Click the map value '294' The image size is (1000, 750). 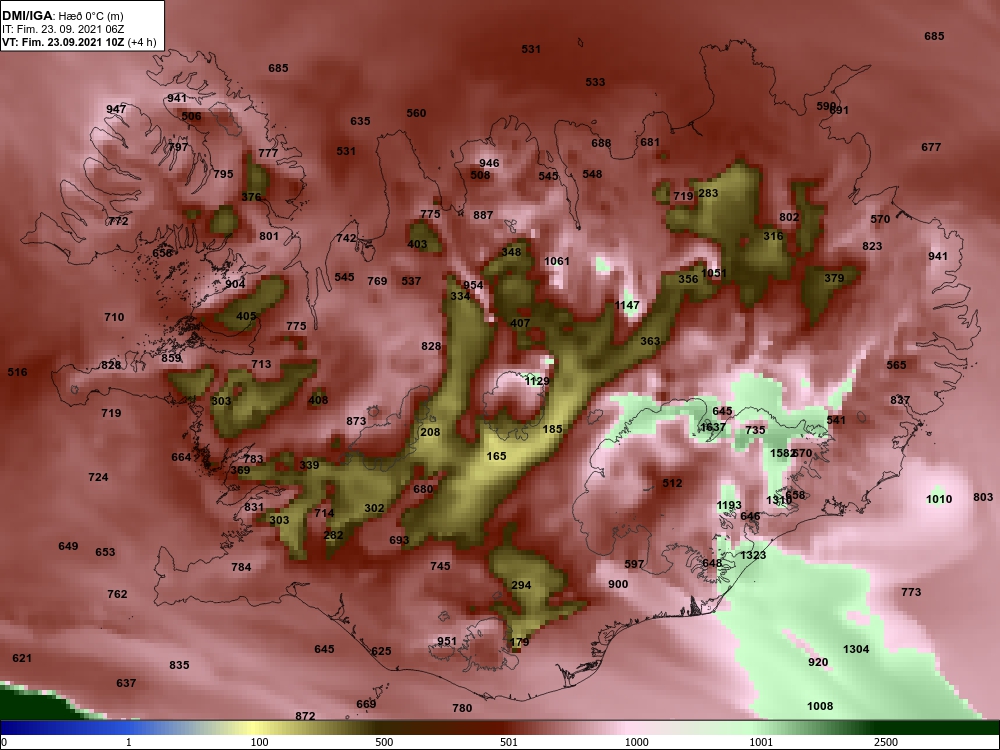pyautogui.click(x=521, y=585)
